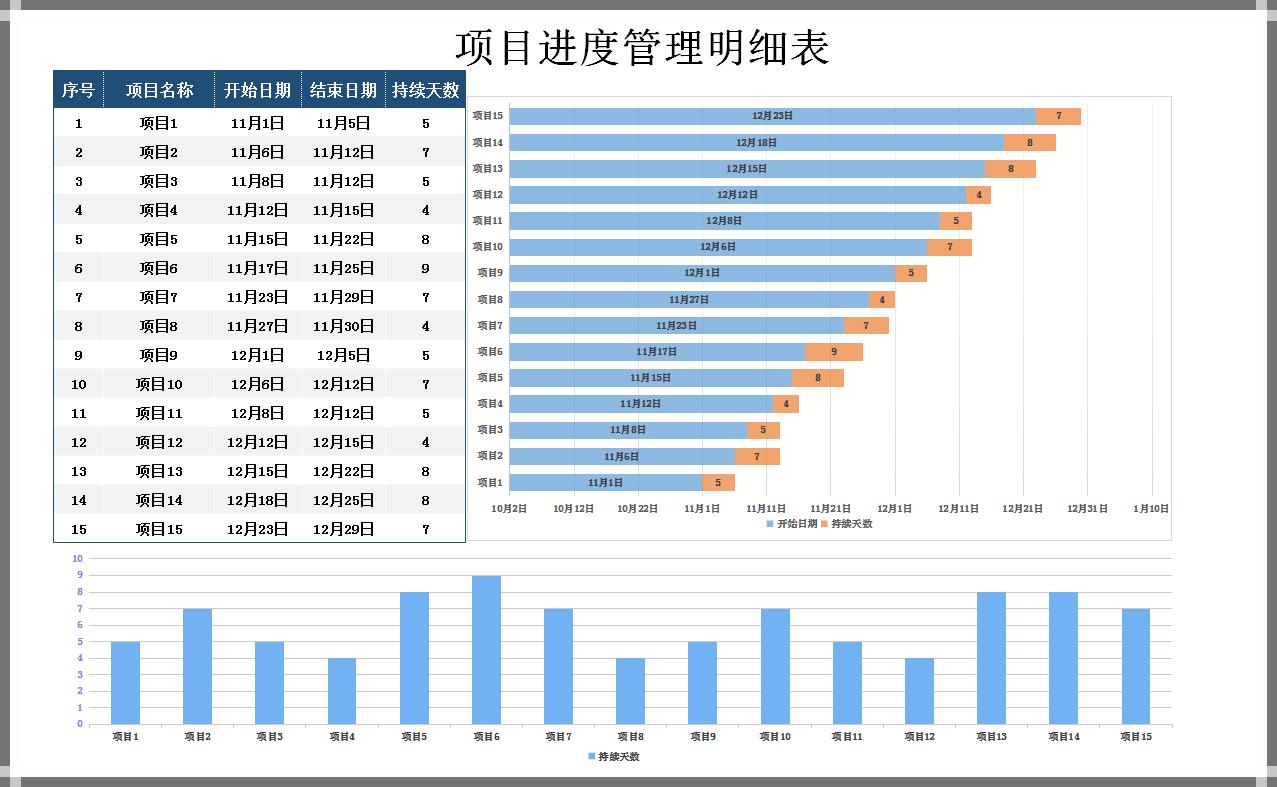
Task: Select the 序号 table header cell
Action: pos(78,90)
